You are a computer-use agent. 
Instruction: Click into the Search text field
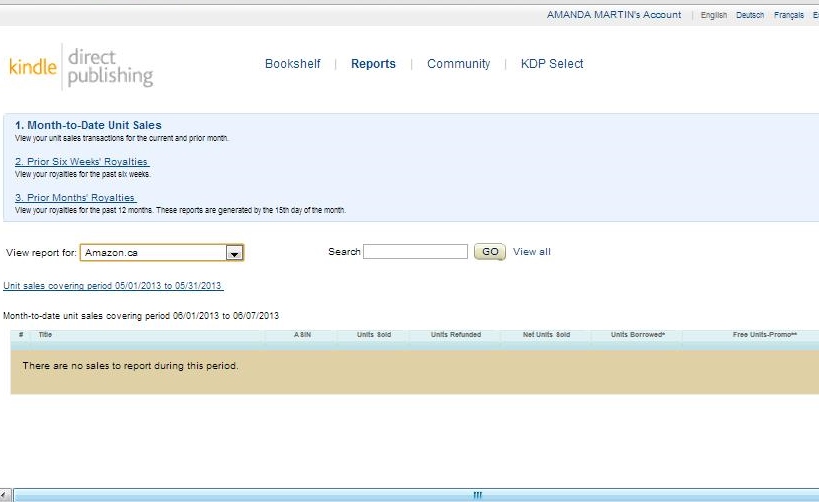pyautogui.click(x=415, y=252)
